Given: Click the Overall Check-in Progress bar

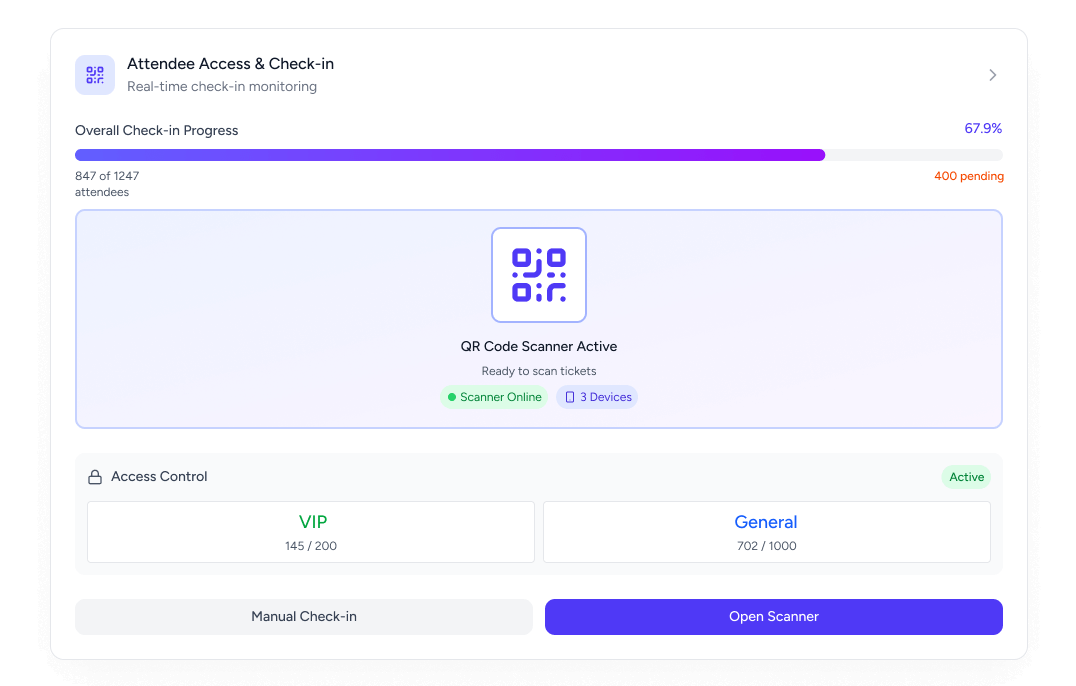Looking at the screenshot, I should 539,154.
